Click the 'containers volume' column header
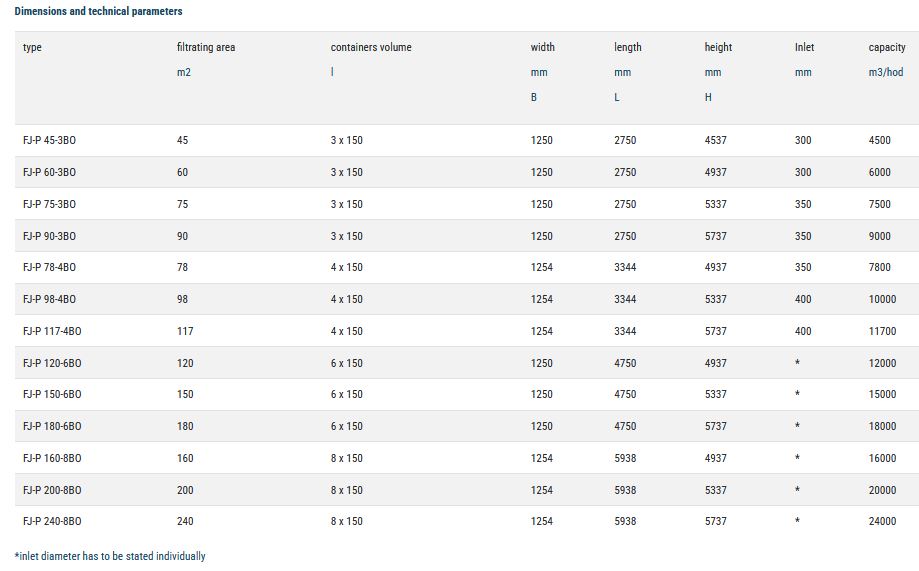Screen dimensions: 919x571 click(x=371, y=47)
